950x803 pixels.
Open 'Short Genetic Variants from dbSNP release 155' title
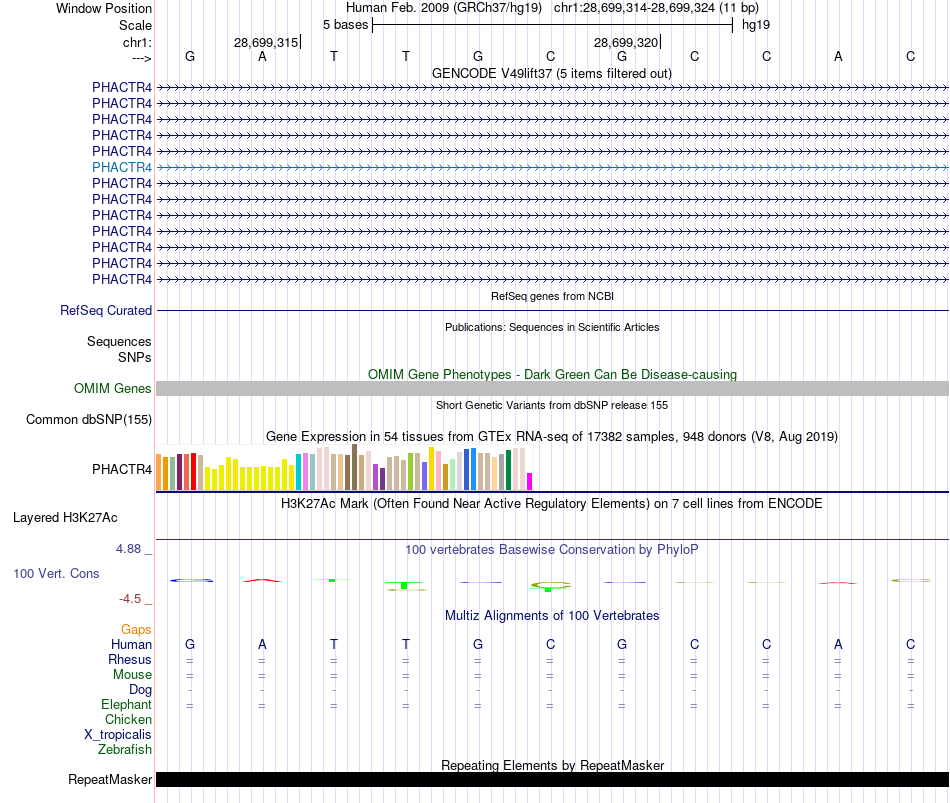pos(552,405)
